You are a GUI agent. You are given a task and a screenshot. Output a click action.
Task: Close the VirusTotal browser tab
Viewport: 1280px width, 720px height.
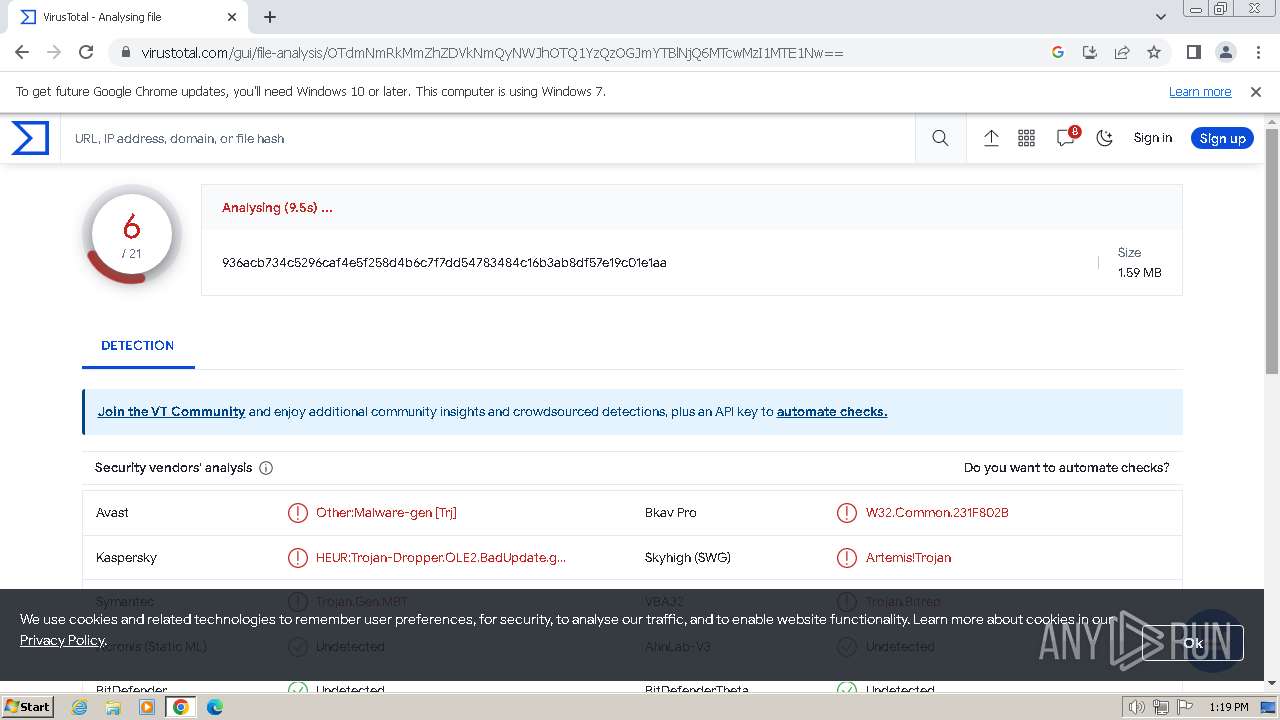pyautogui.click(x=232, y=17)
